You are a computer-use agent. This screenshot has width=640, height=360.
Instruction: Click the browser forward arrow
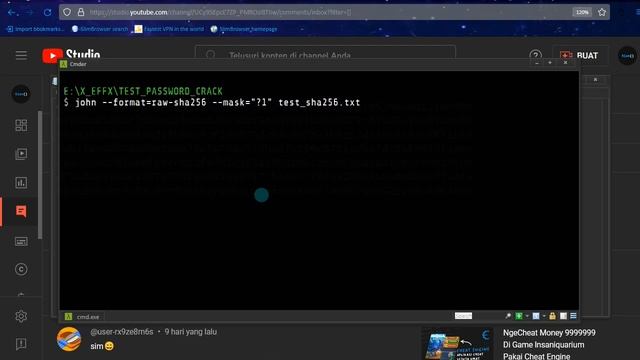[29, 12]
